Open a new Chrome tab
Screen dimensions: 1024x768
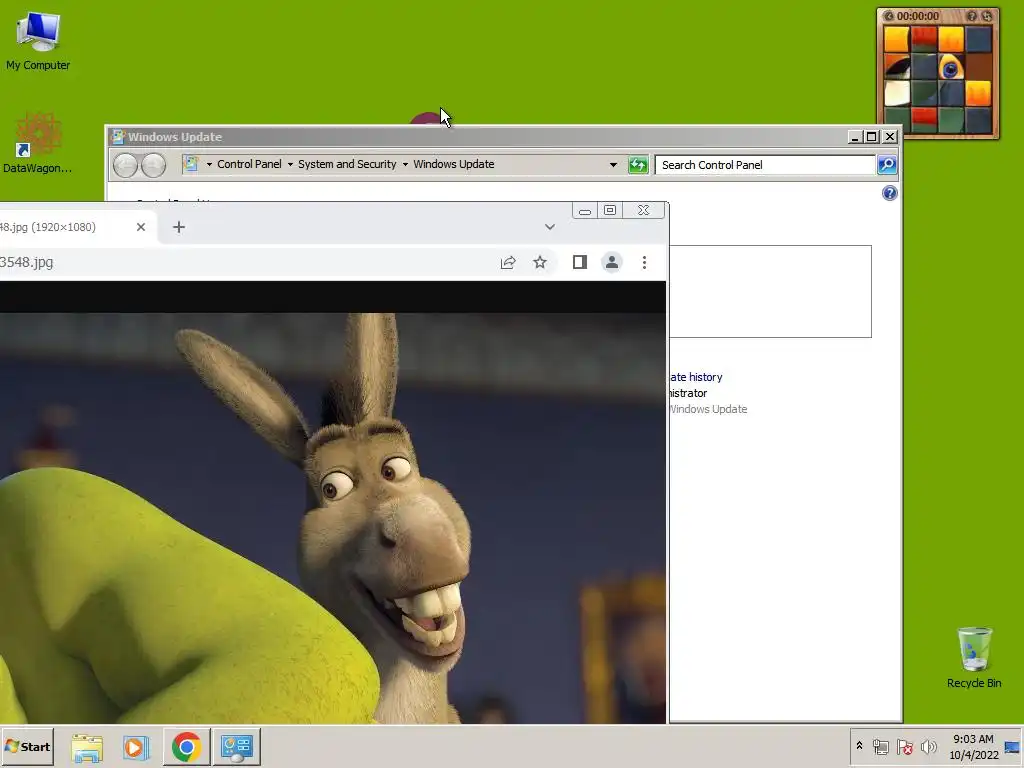click(x=179, y=227)
